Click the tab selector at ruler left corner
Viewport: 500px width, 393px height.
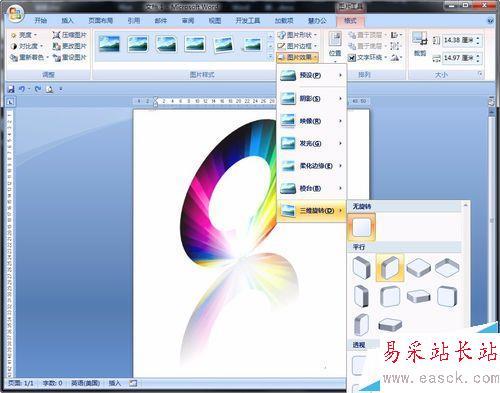pyautogui.click(x=10, y=102)
